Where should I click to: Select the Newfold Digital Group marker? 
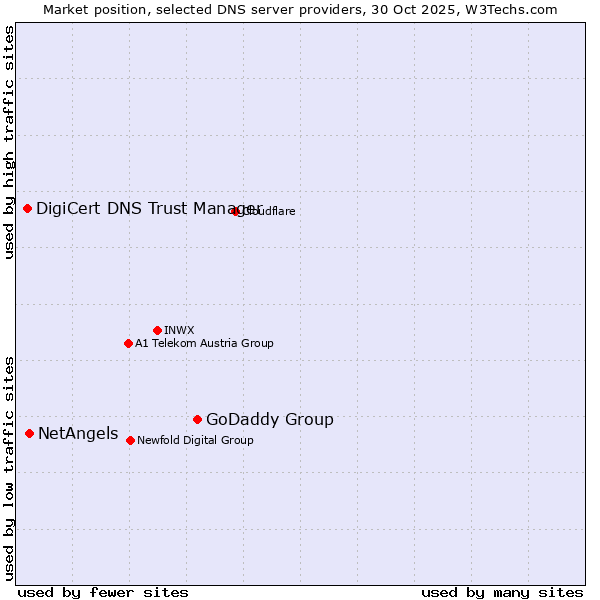[130, 440]
